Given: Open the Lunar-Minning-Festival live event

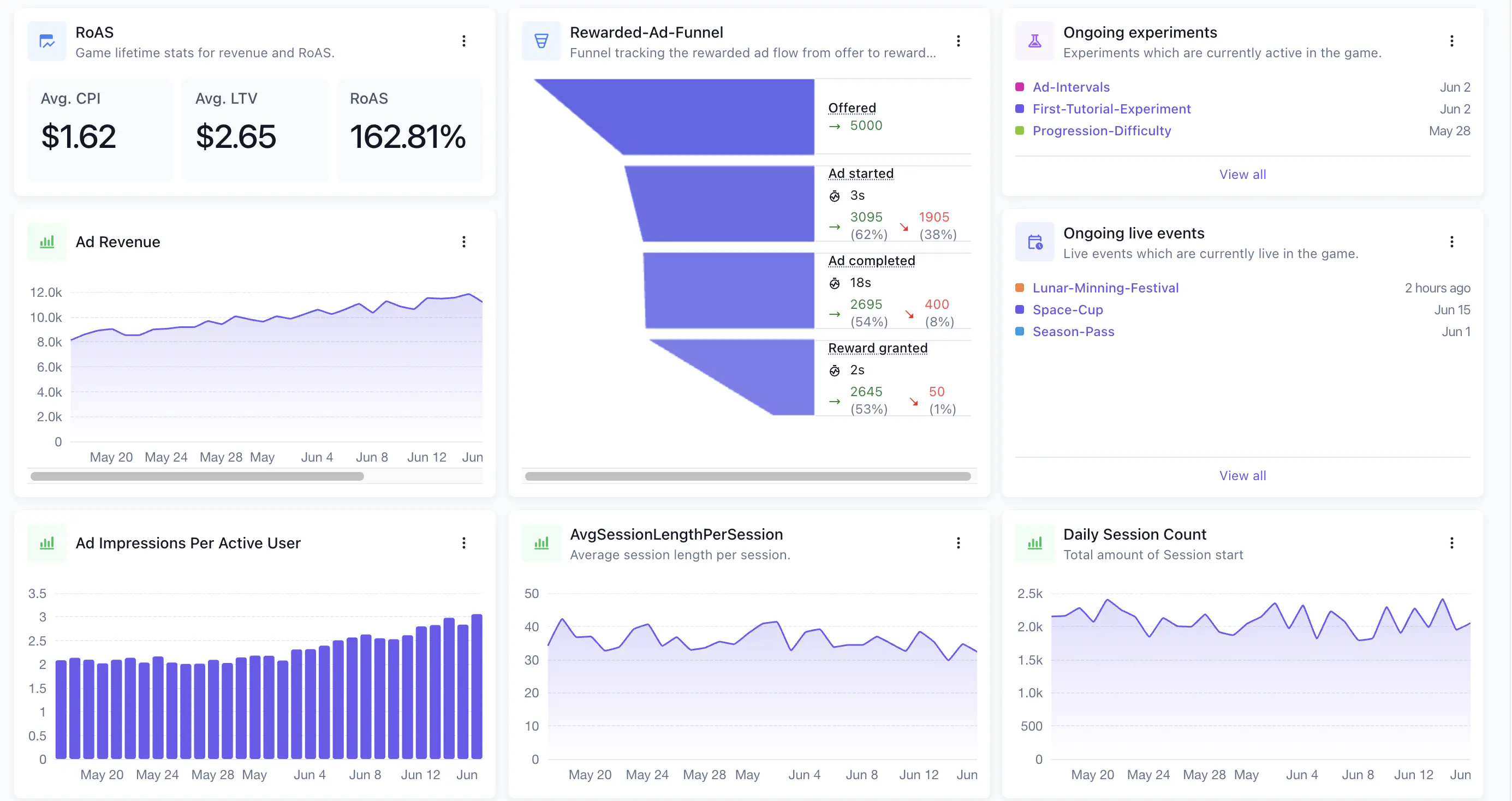Looking at the screenshot, I should click(1105, 288).
